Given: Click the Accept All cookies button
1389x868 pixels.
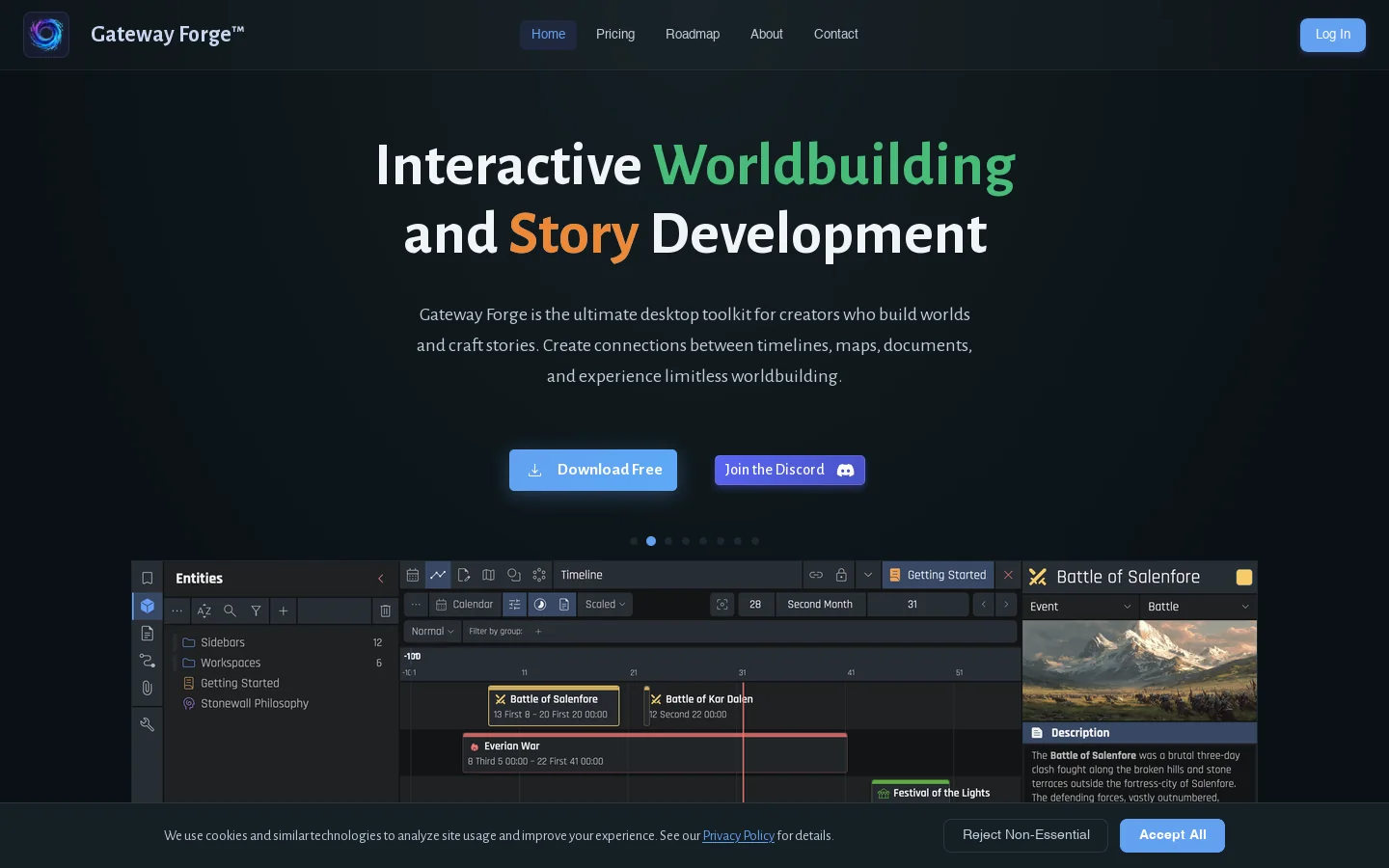Looking at the screenshot, I should (1172, 835).
